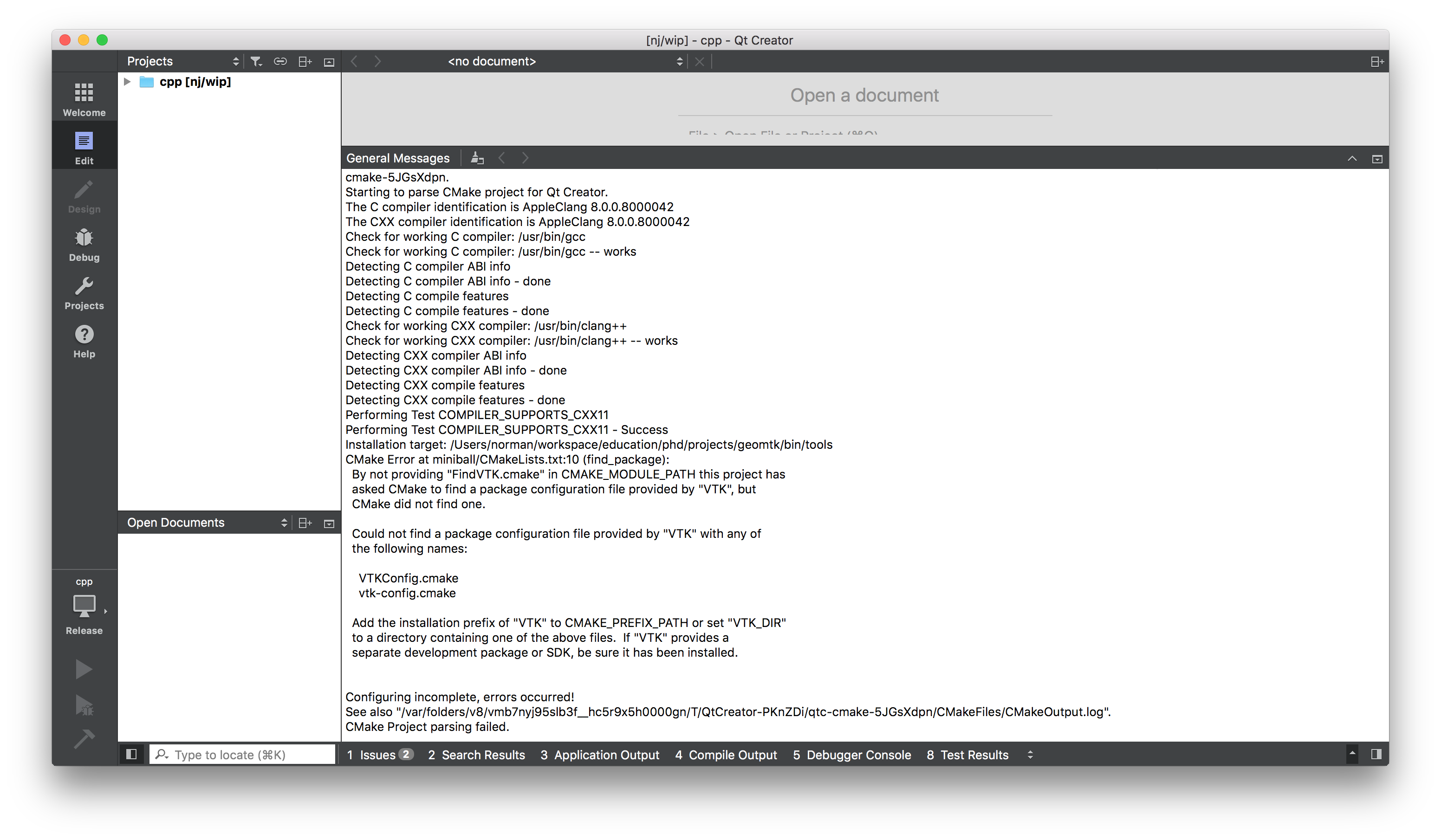Toggle progress details arrow in status bar
The image size is (1441, 840).
[x=1352, y=754]
